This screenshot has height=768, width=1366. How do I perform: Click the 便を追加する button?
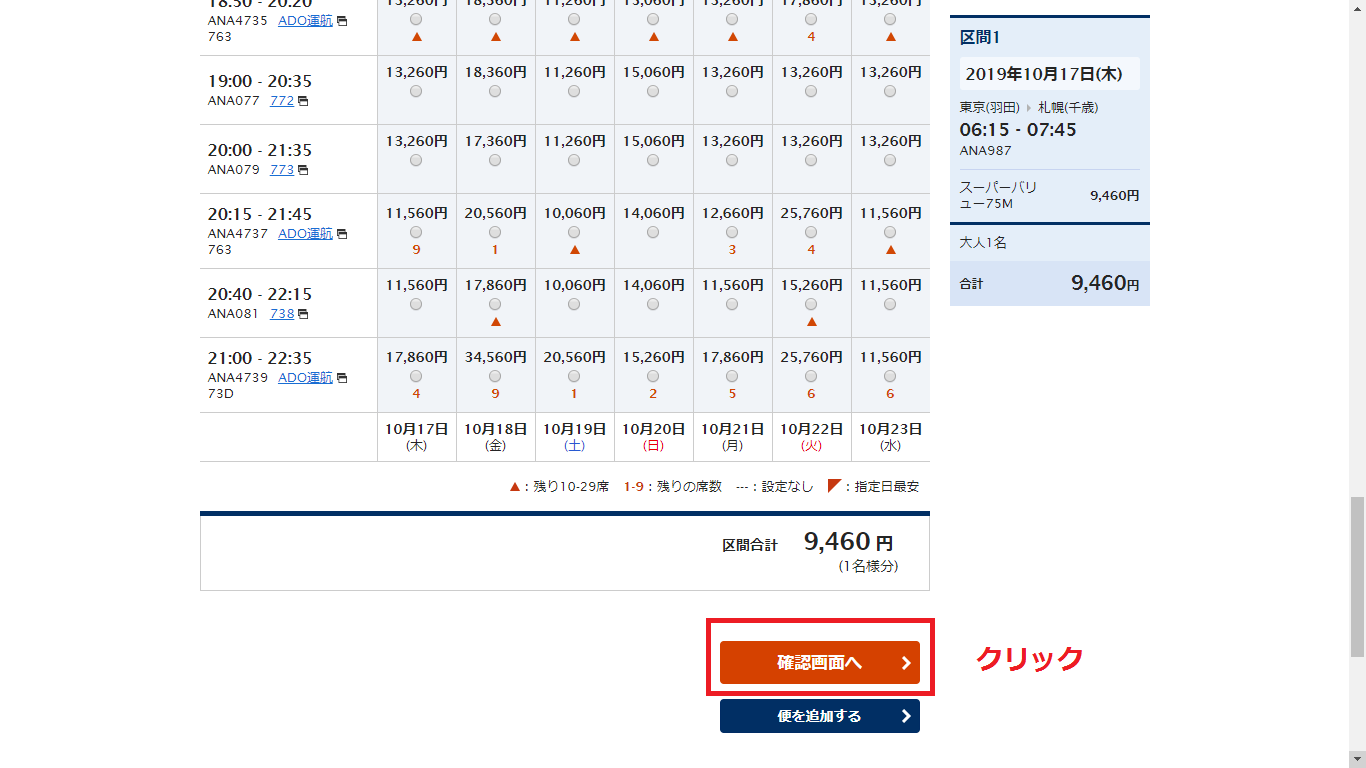point(819,716)
